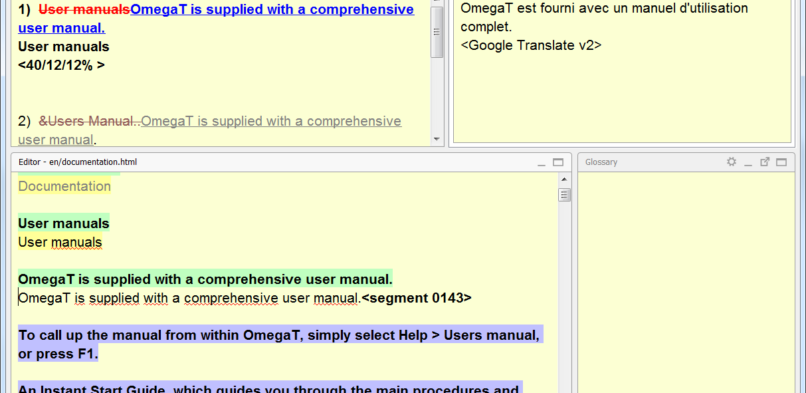This screenshot has width=806, height=393.
Task: Click the 'Editor - en/documentation.html' title
Action: pyautogui.click(x=78, y=162)
